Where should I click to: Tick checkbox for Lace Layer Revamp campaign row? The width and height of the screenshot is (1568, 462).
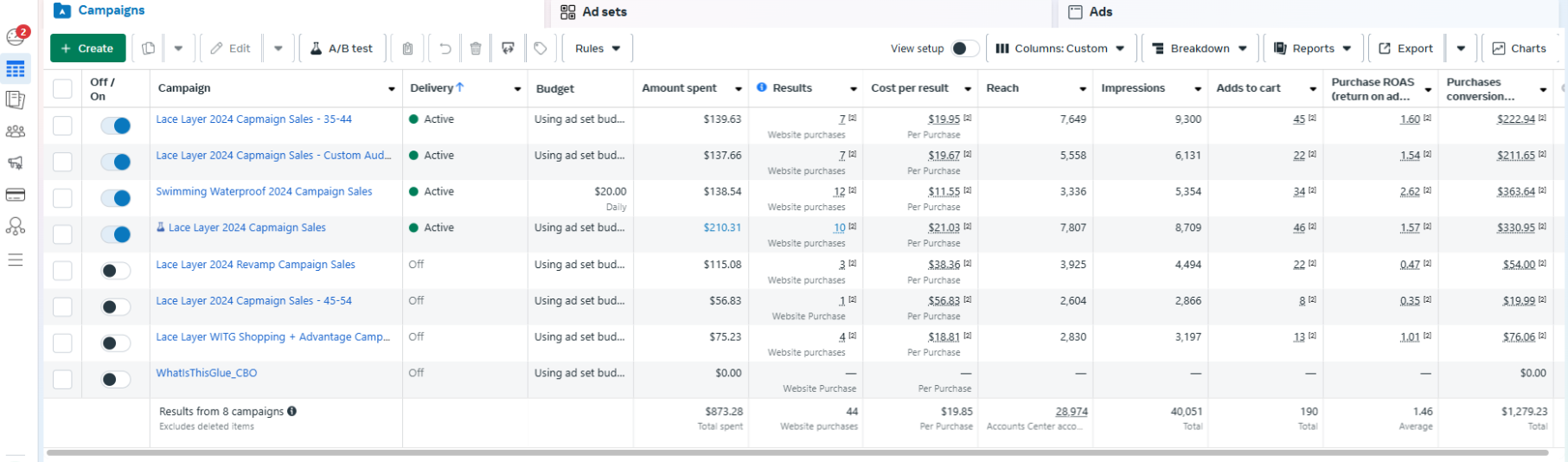62,271
